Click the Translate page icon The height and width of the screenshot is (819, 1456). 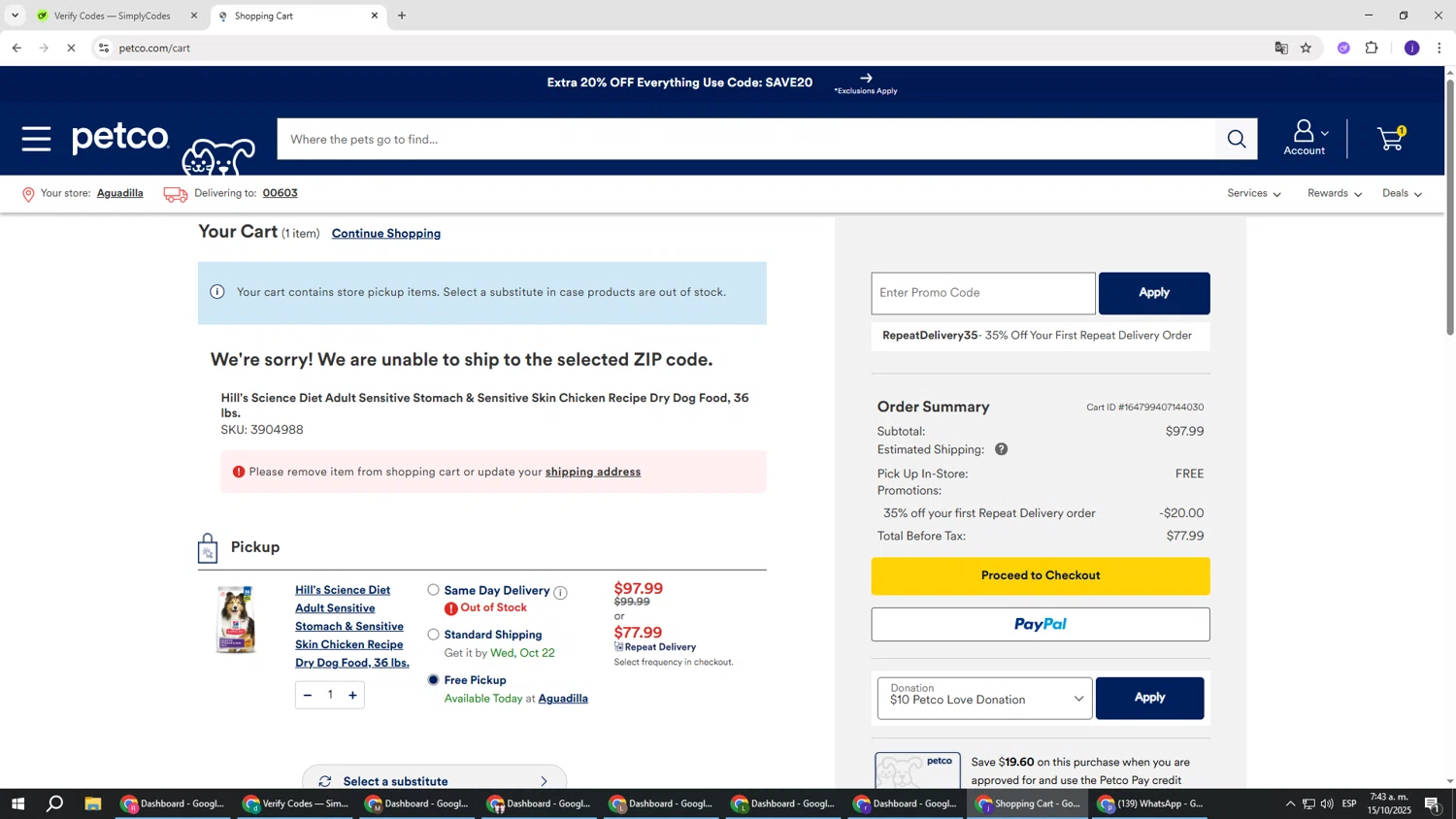pos(1281,48)
